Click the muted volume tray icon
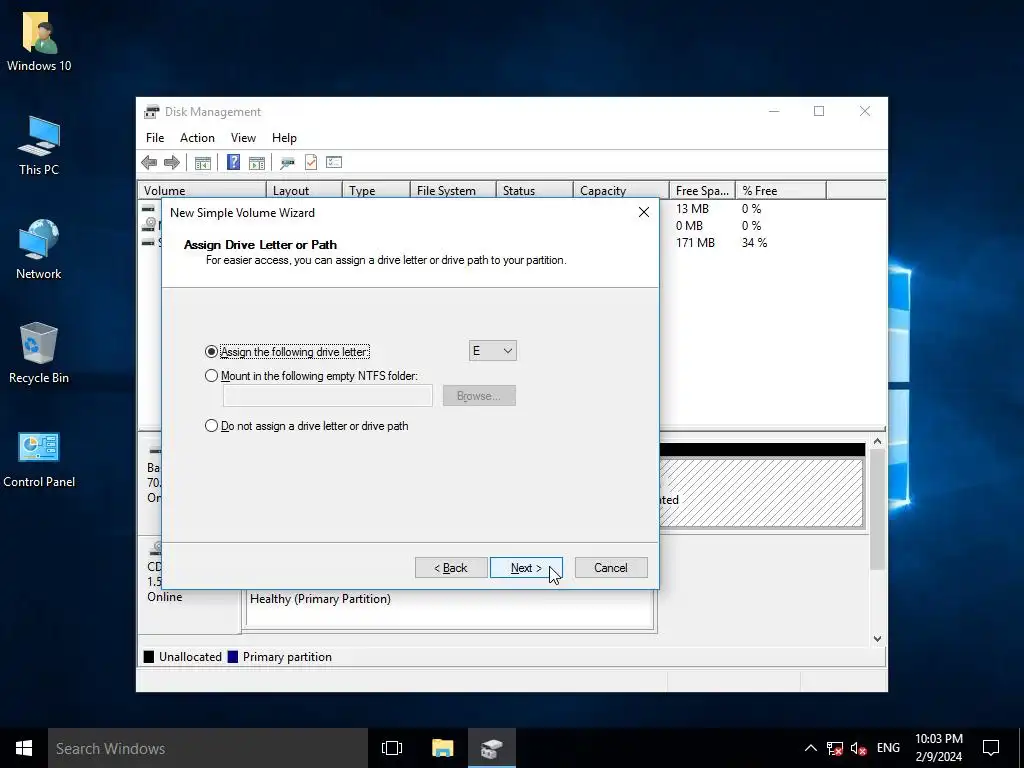The height and width of the screenshot is (768, 1024). pos(859,748)
